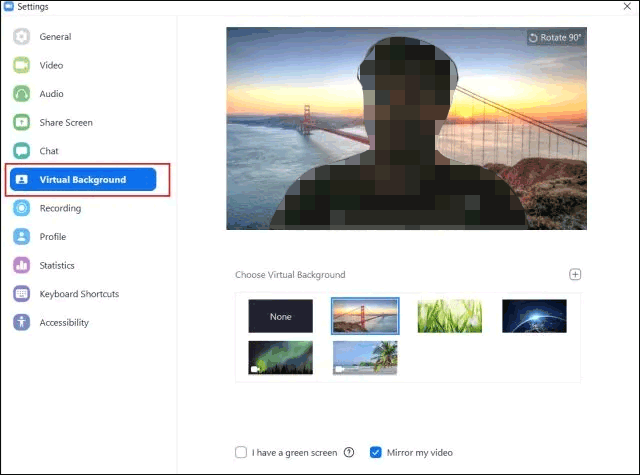Select the Chat settings tab
The height and width of the screenshot is (475, 640).
pos(83,151)
